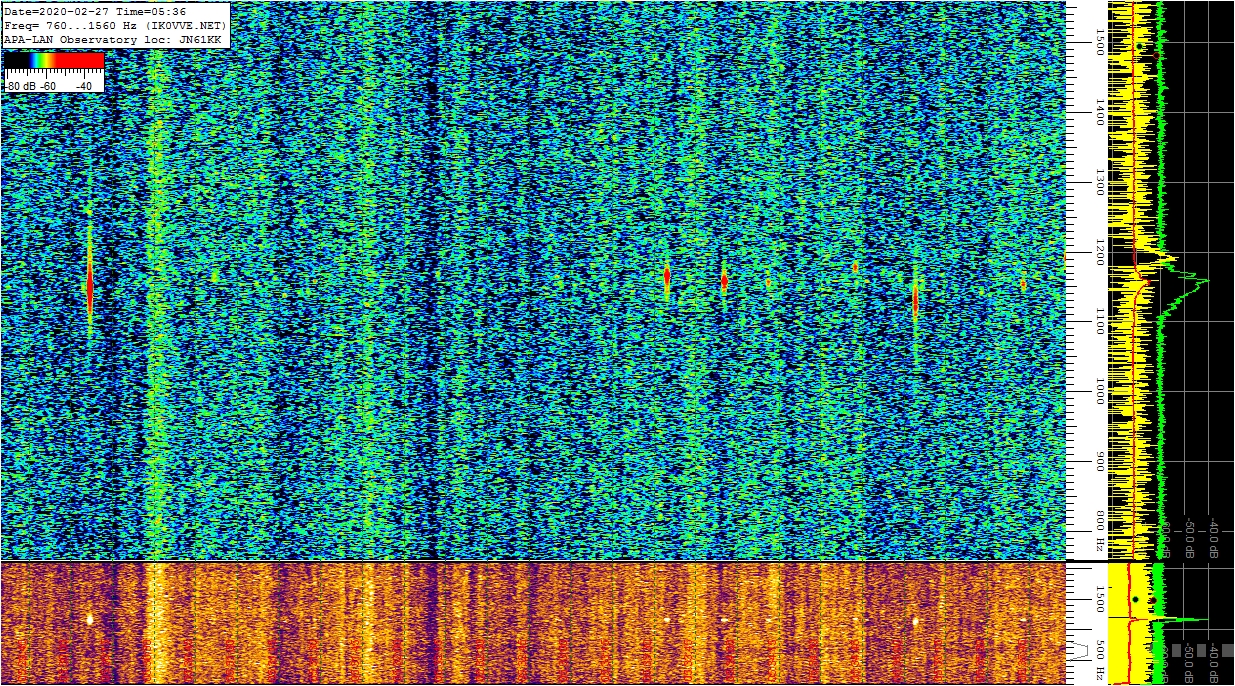
Task: Click the 900 frequency axis label
Action: click(x=1099, y=461)
